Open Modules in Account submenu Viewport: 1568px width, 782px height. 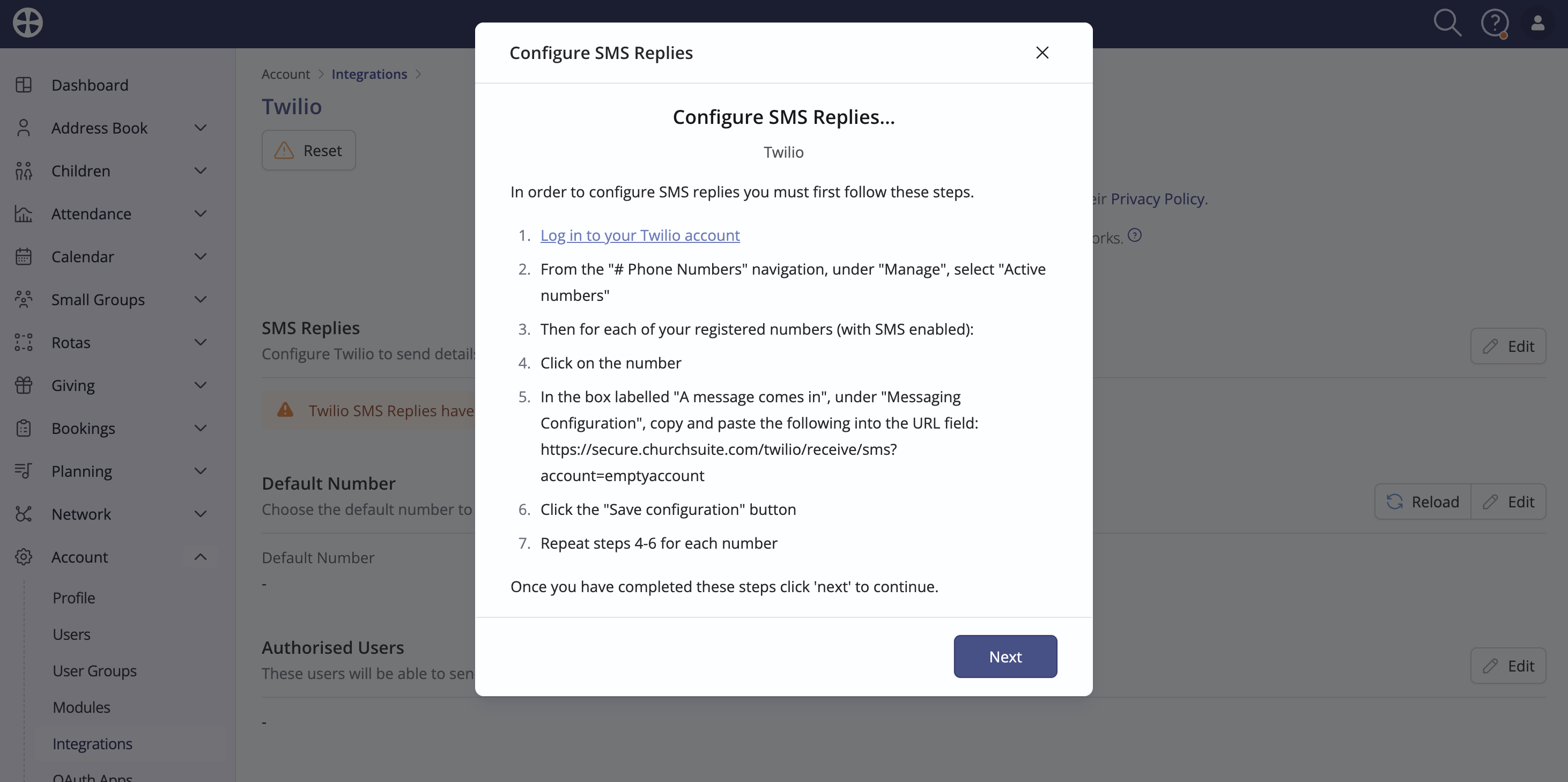tap(82, 707)
